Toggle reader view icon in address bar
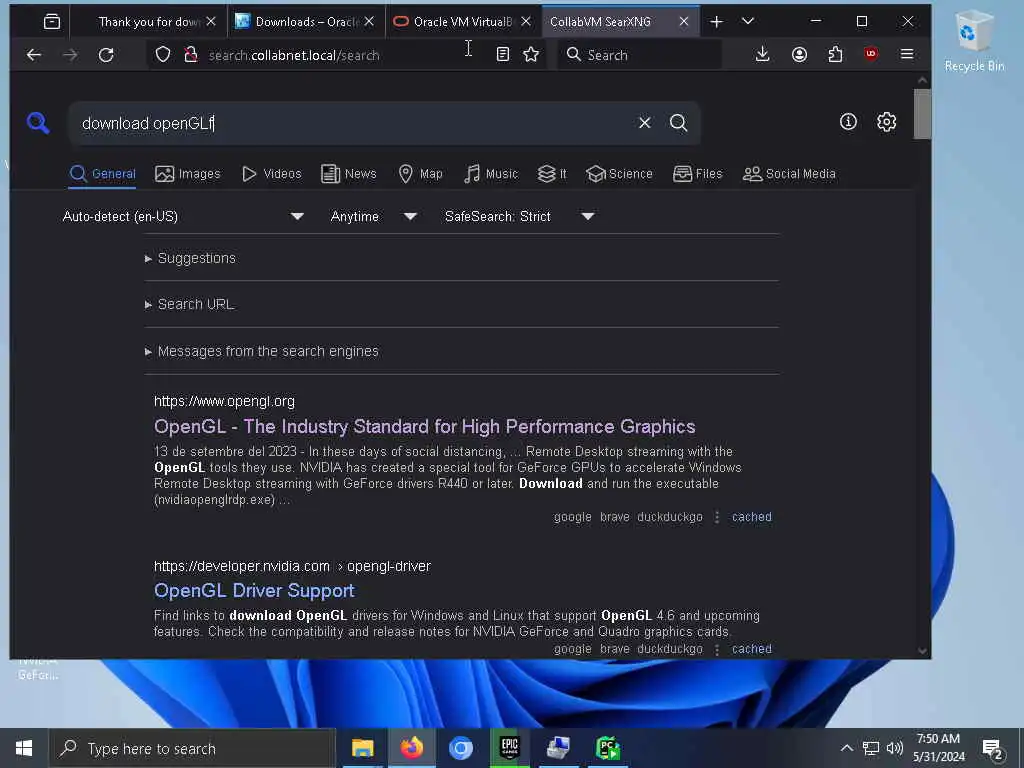1024x768 pixels. click(502, 54)
